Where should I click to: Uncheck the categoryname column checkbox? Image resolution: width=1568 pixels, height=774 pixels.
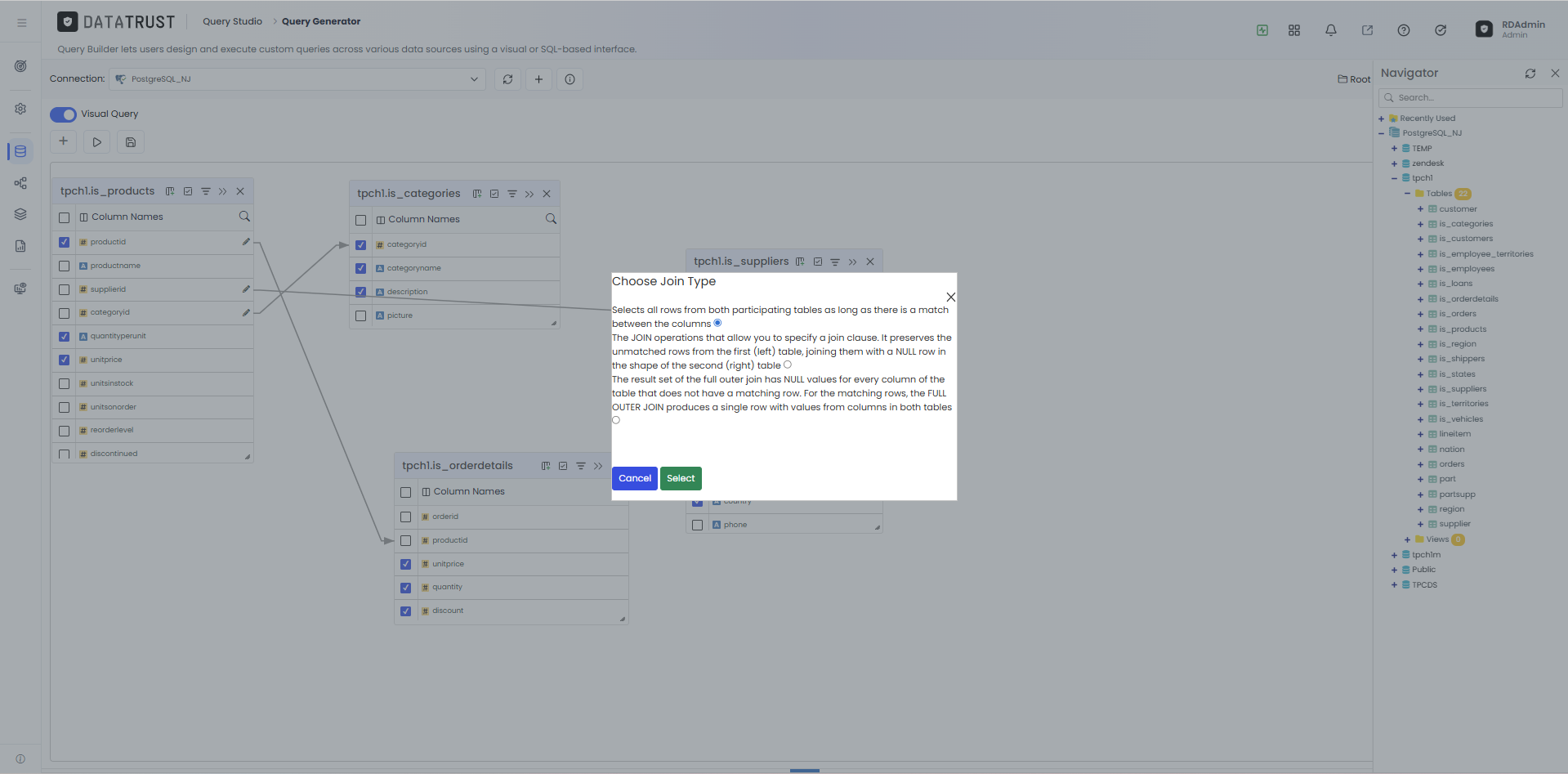[x=360, y=268]
